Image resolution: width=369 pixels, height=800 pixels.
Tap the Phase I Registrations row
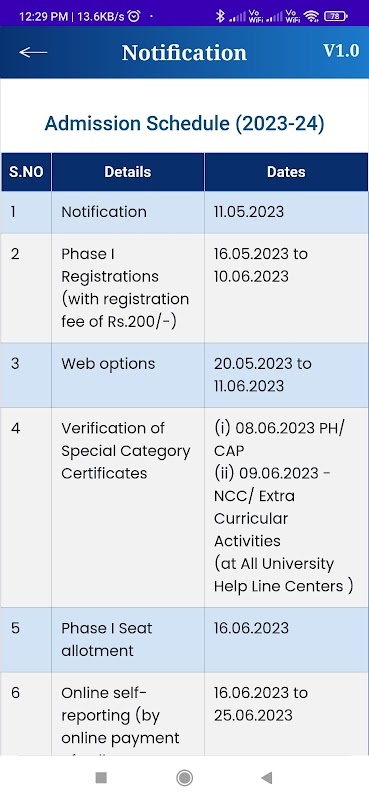click(x=184, y=288)
